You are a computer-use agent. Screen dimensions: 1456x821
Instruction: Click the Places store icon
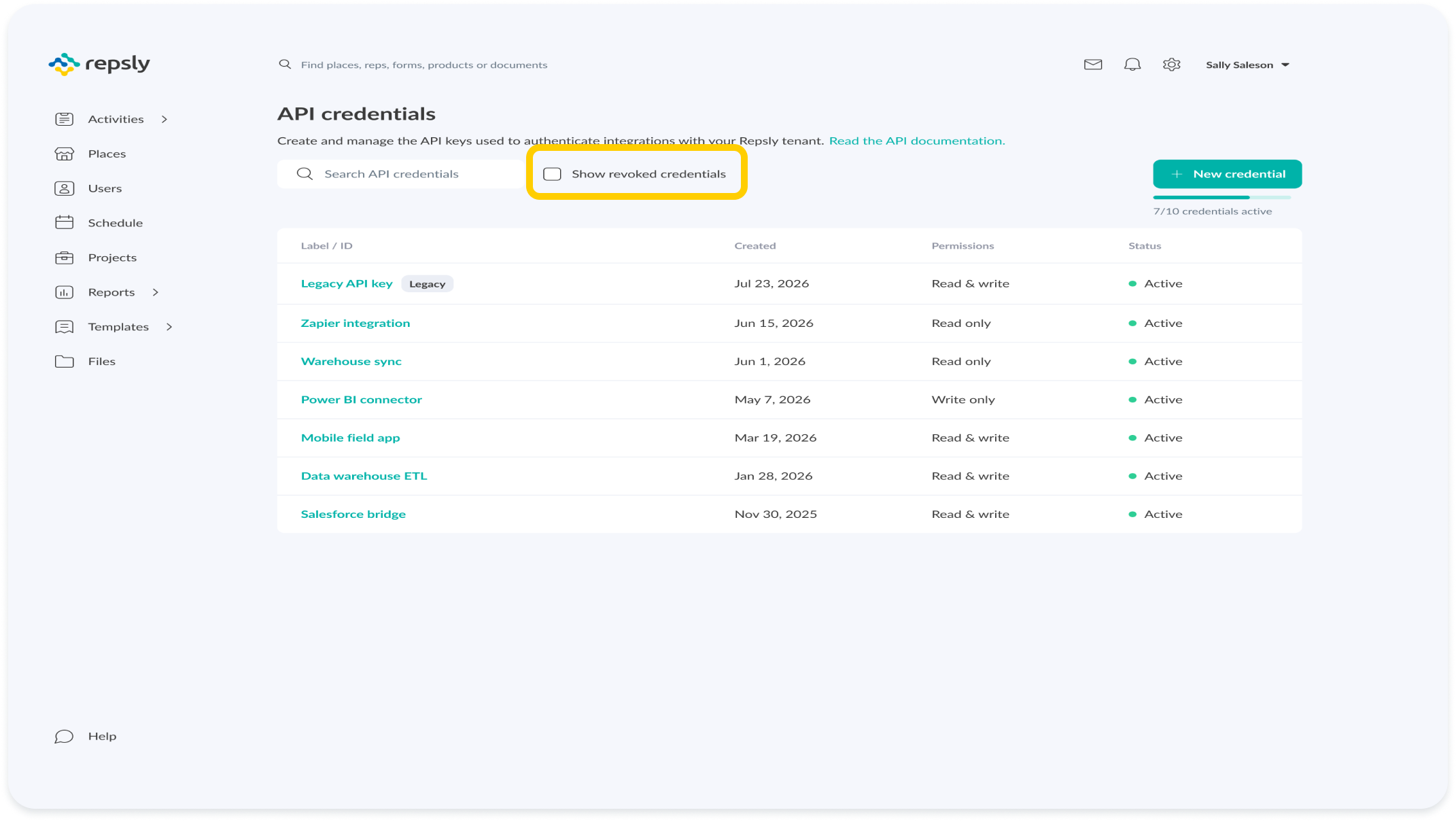[x=65, y=154]
